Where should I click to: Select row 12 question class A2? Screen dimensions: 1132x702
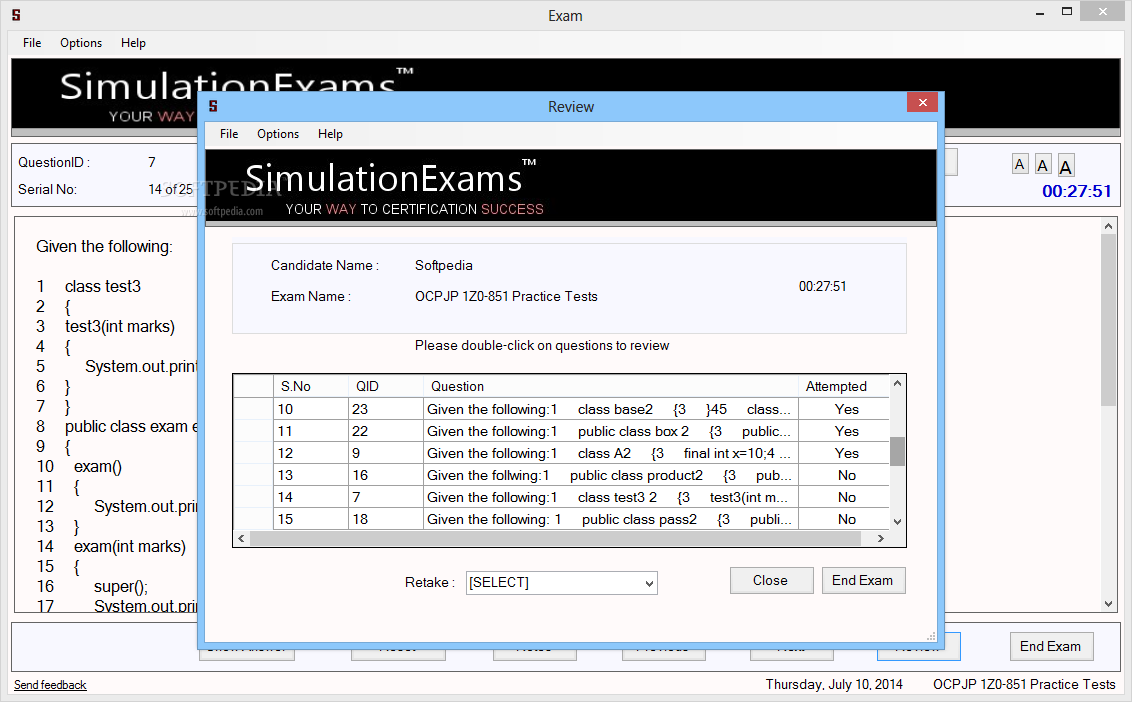pos(561,454)
